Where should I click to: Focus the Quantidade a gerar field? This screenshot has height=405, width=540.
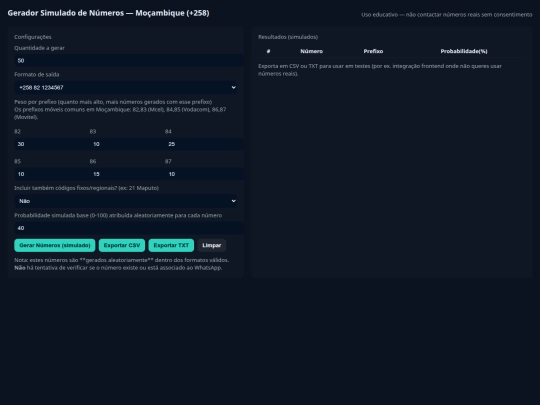pos(129,61)
